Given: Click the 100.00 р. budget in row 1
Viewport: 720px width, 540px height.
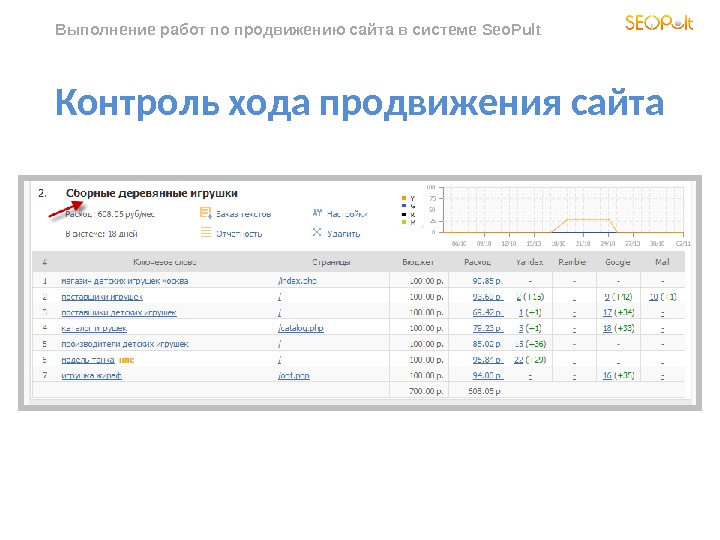Looking at the screenshot, I should coord(426,281).
